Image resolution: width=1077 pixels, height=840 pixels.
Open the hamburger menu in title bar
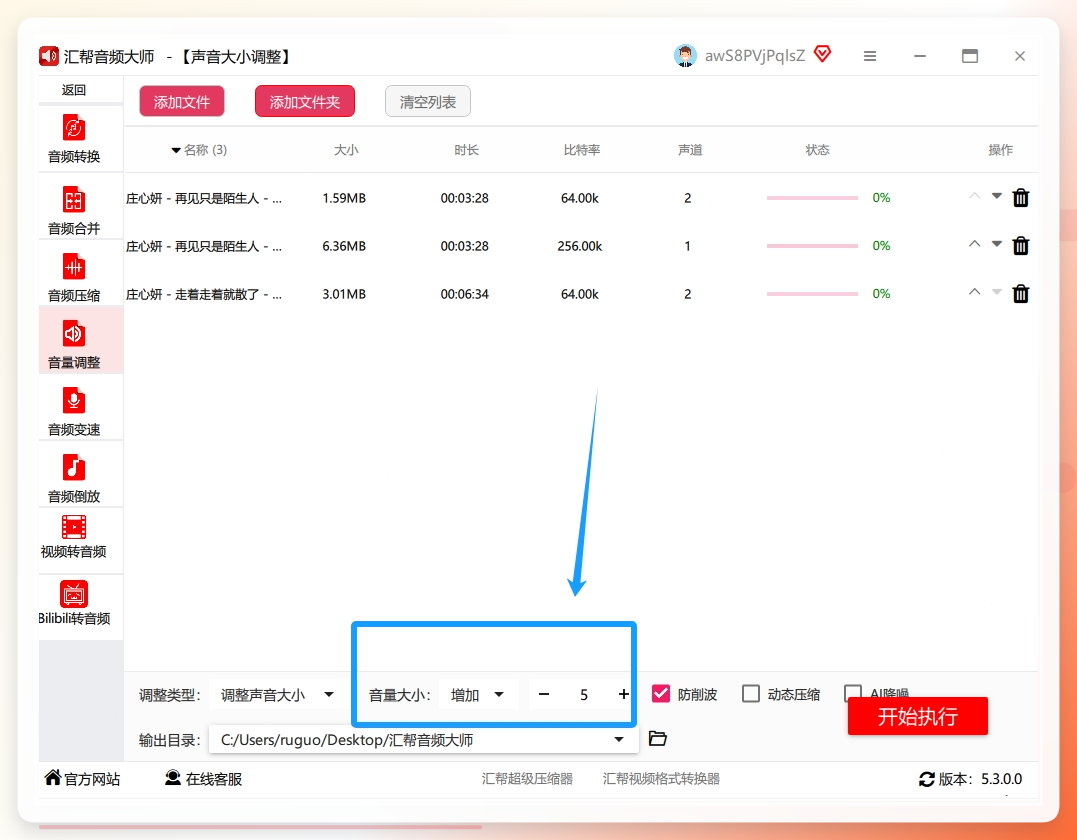870,56
